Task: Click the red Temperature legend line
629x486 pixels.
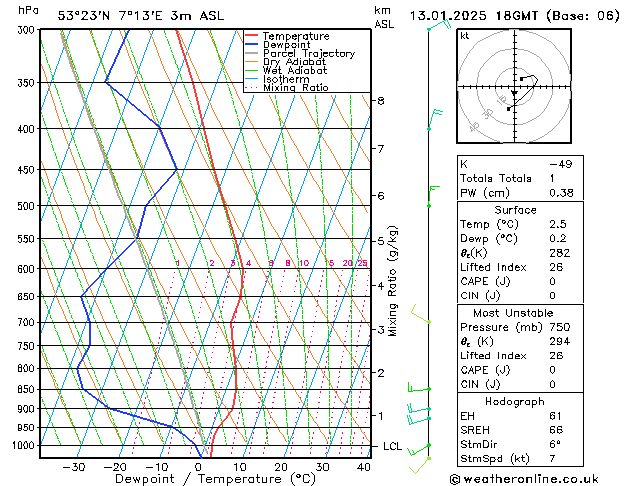Action: click(251, 36)
